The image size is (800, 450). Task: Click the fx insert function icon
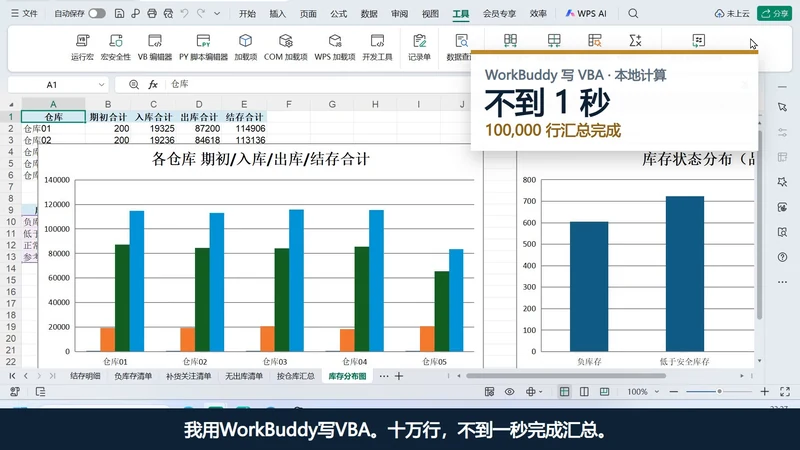coord(153,85)
